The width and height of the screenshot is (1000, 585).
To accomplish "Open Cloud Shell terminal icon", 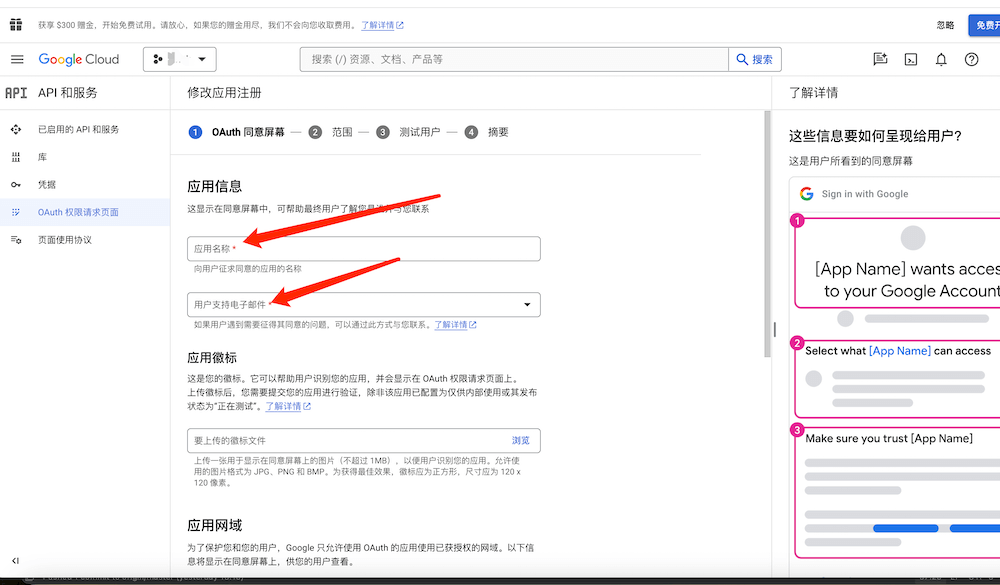I will (911, 59).
